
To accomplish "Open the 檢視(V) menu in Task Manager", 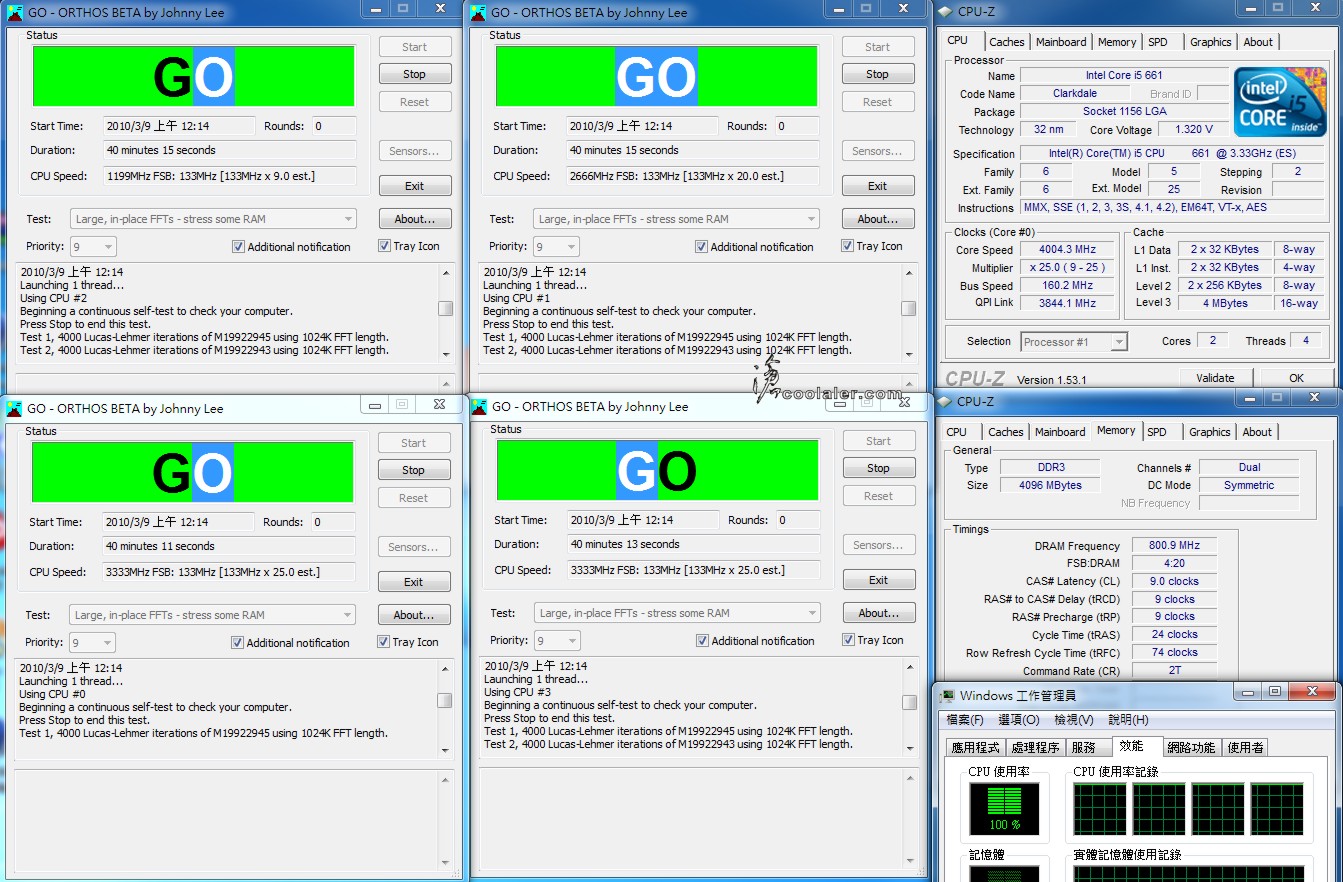I will (1074, 720).
